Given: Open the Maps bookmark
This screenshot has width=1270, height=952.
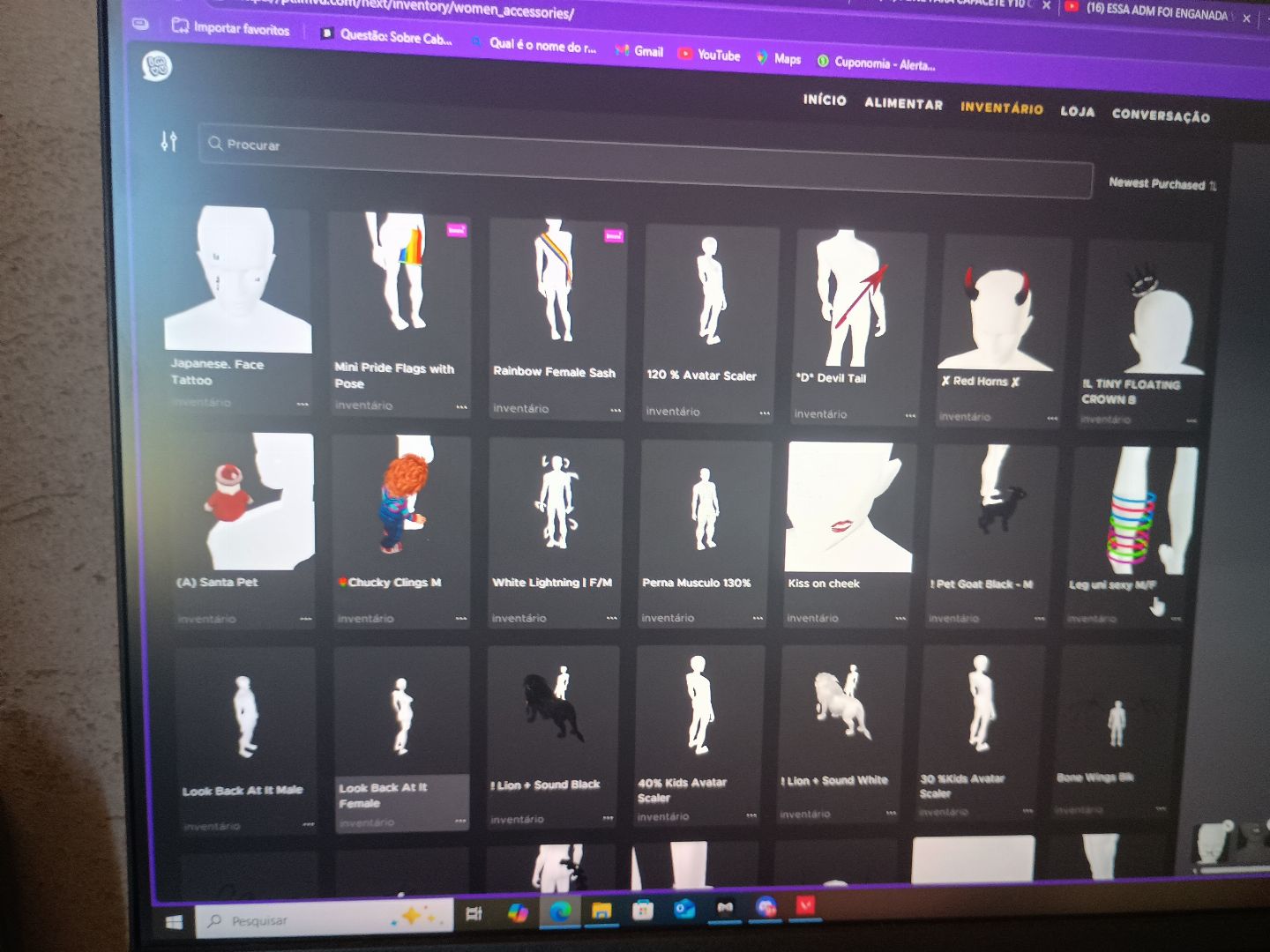Looking at the screenshot, I should point(779,58).
